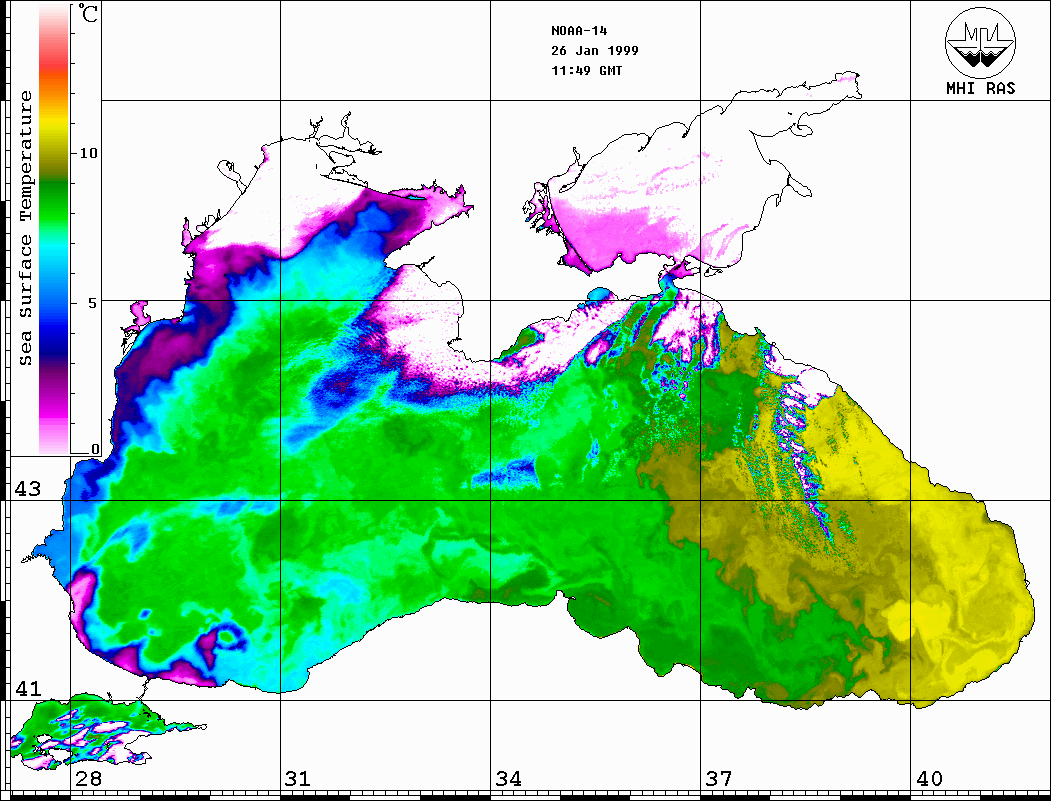1051x801 pixels.
Task: Click the longitude label '31'
Action: [x=298, y=779]
